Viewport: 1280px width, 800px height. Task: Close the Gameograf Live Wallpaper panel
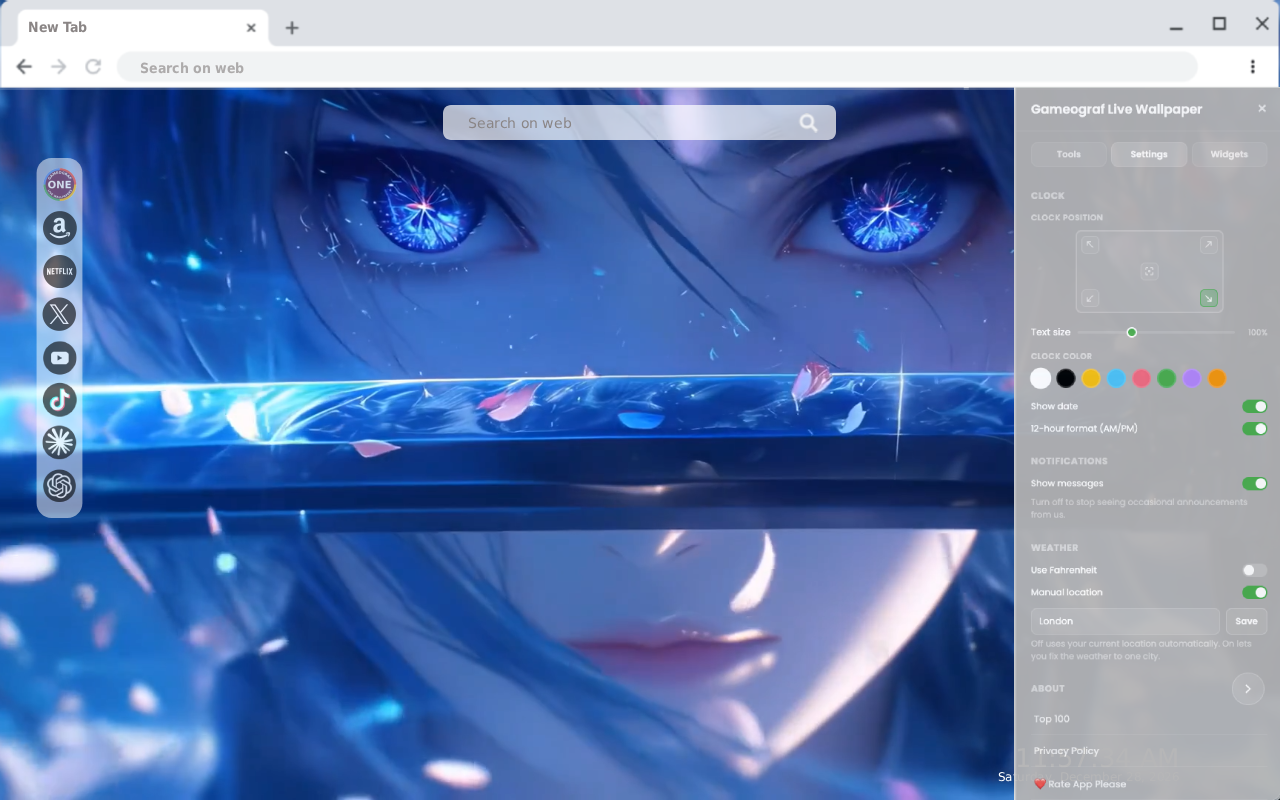(x=1262, y=108)
